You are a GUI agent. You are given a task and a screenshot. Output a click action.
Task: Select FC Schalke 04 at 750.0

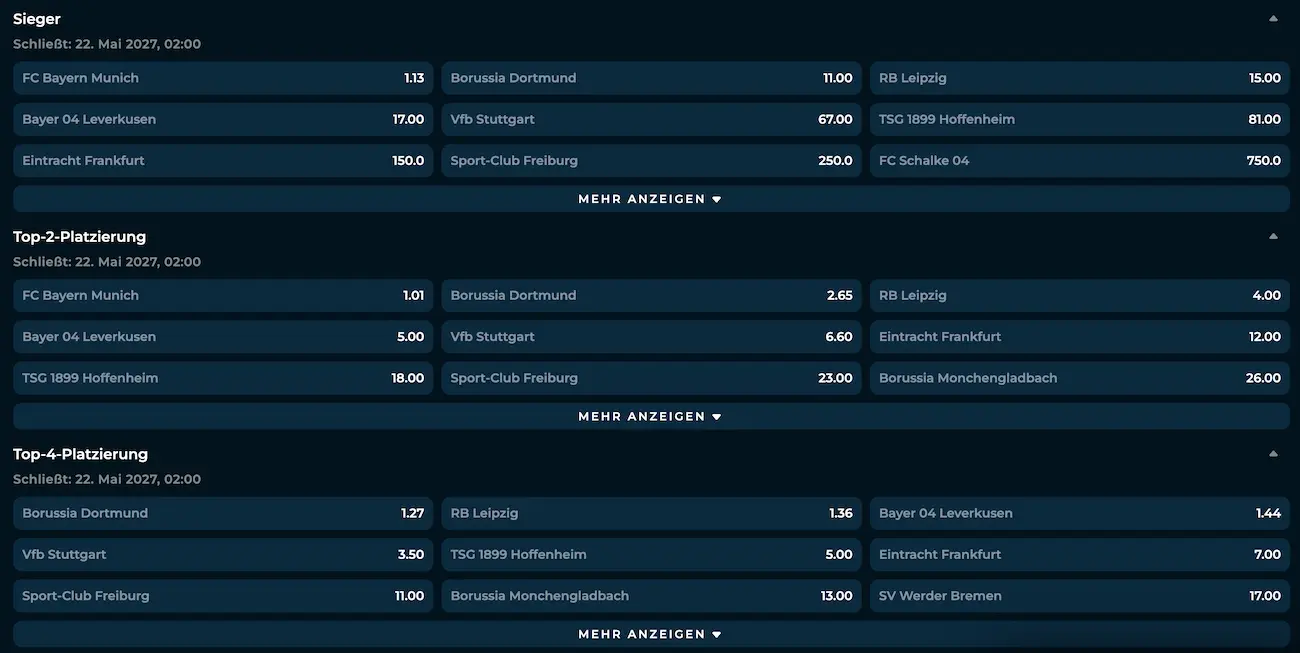(x=1080, y=160)
